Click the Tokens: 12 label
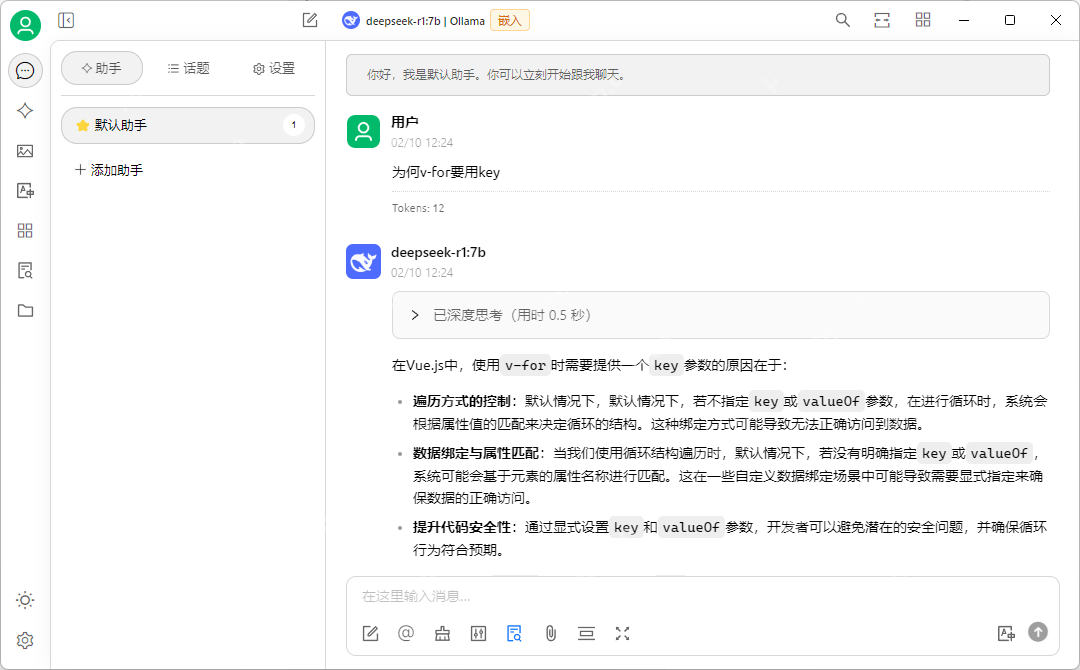Image resolution: width=1080 pixels, height=670 pixels. click(x=418, y=208)
